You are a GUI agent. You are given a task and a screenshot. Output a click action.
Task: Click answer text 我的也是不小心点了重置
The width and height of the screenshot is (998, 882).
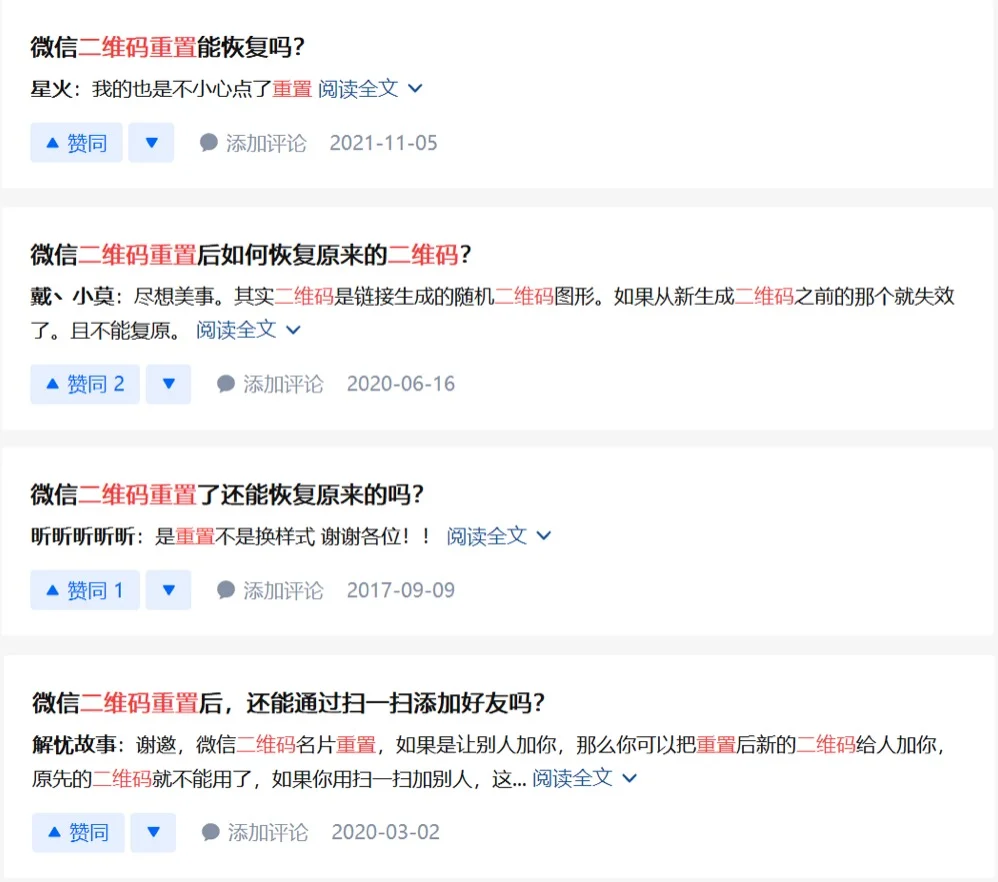(202, 88)
